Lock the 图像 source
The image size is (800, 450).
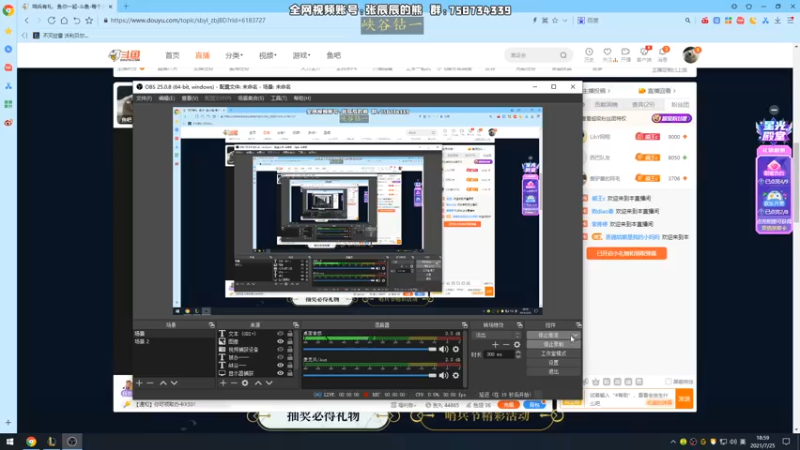pos(290,341)
